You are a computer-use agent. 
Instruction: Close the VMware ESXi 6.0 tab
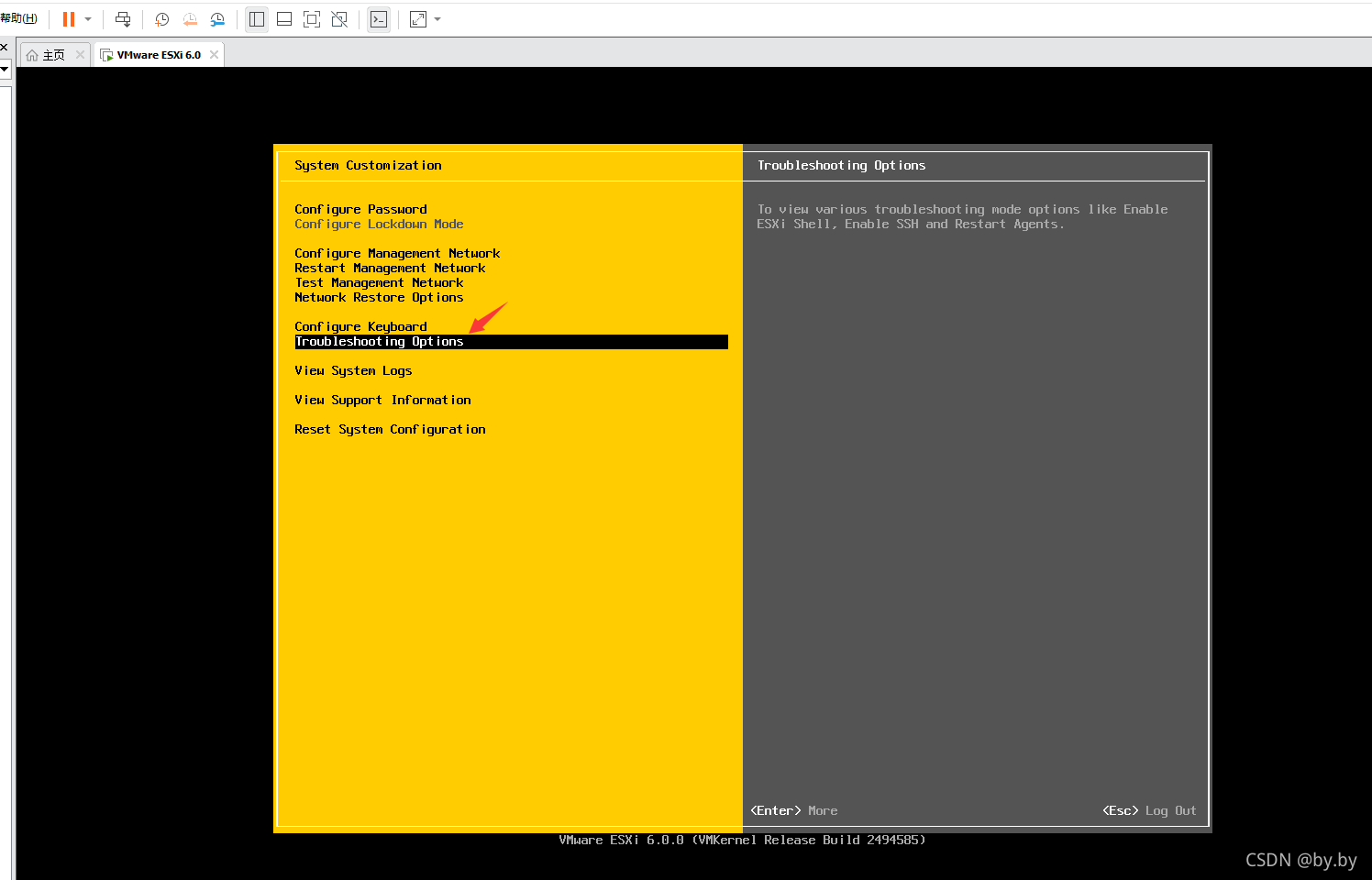[x=214, y=55]
